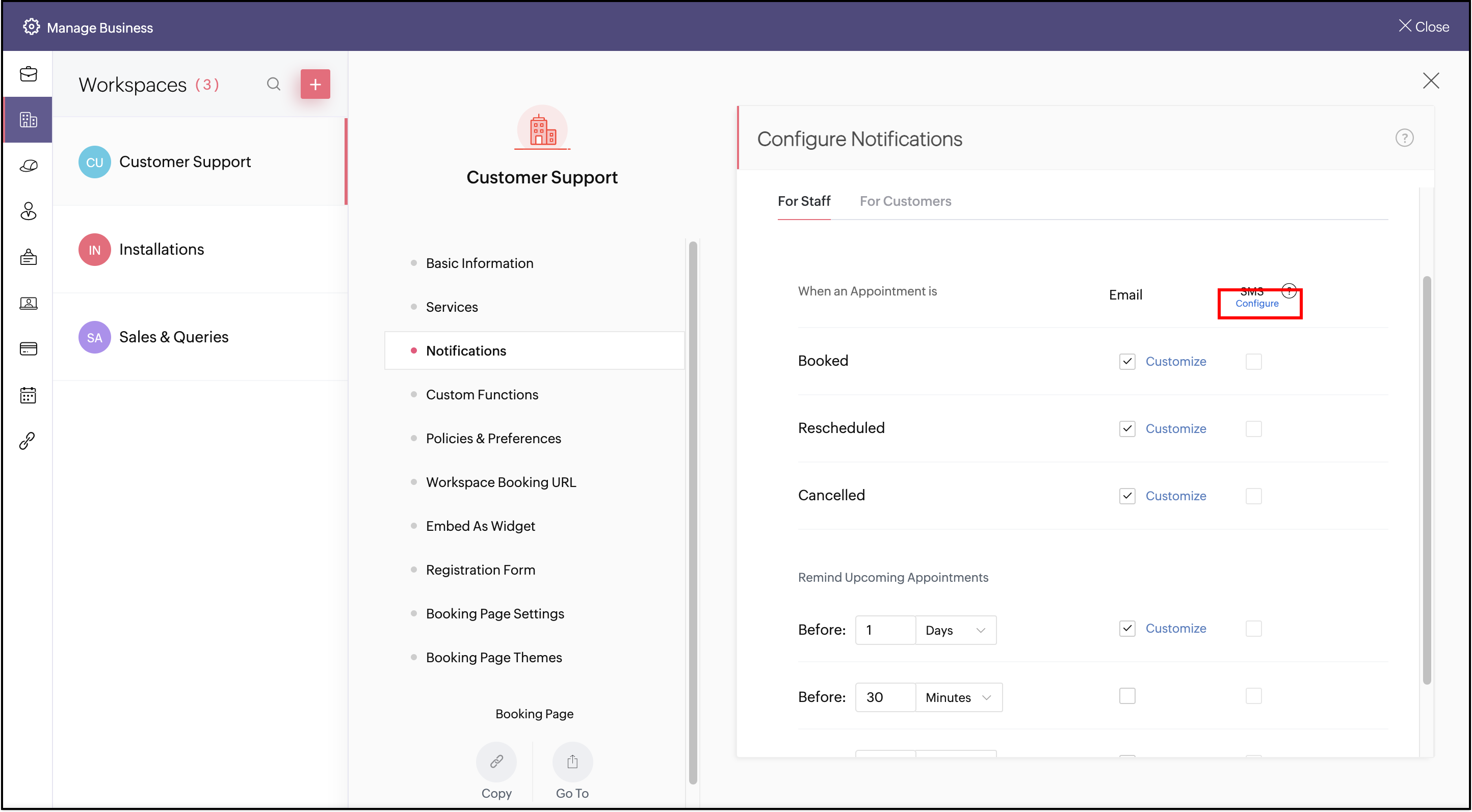Screen dimensions: 1472x812
Task: Copy the booking page link icon
Action: click(x=496, y=762)
